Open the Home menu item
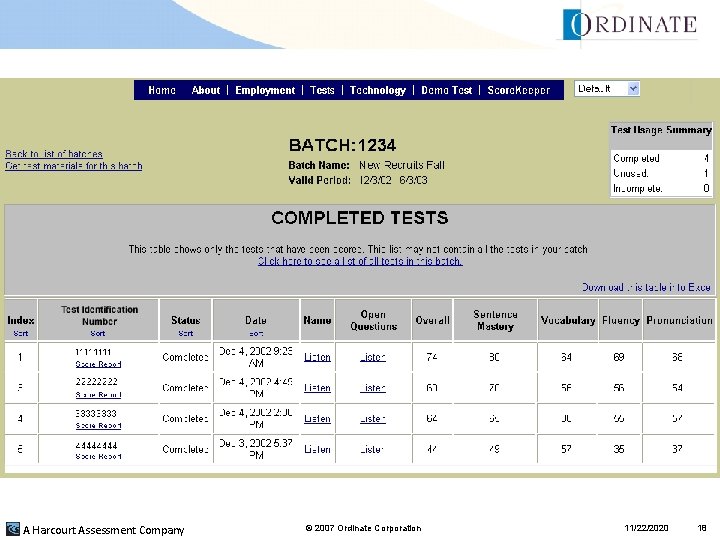This screenshot has width=720, height=540. pos(162,90)
